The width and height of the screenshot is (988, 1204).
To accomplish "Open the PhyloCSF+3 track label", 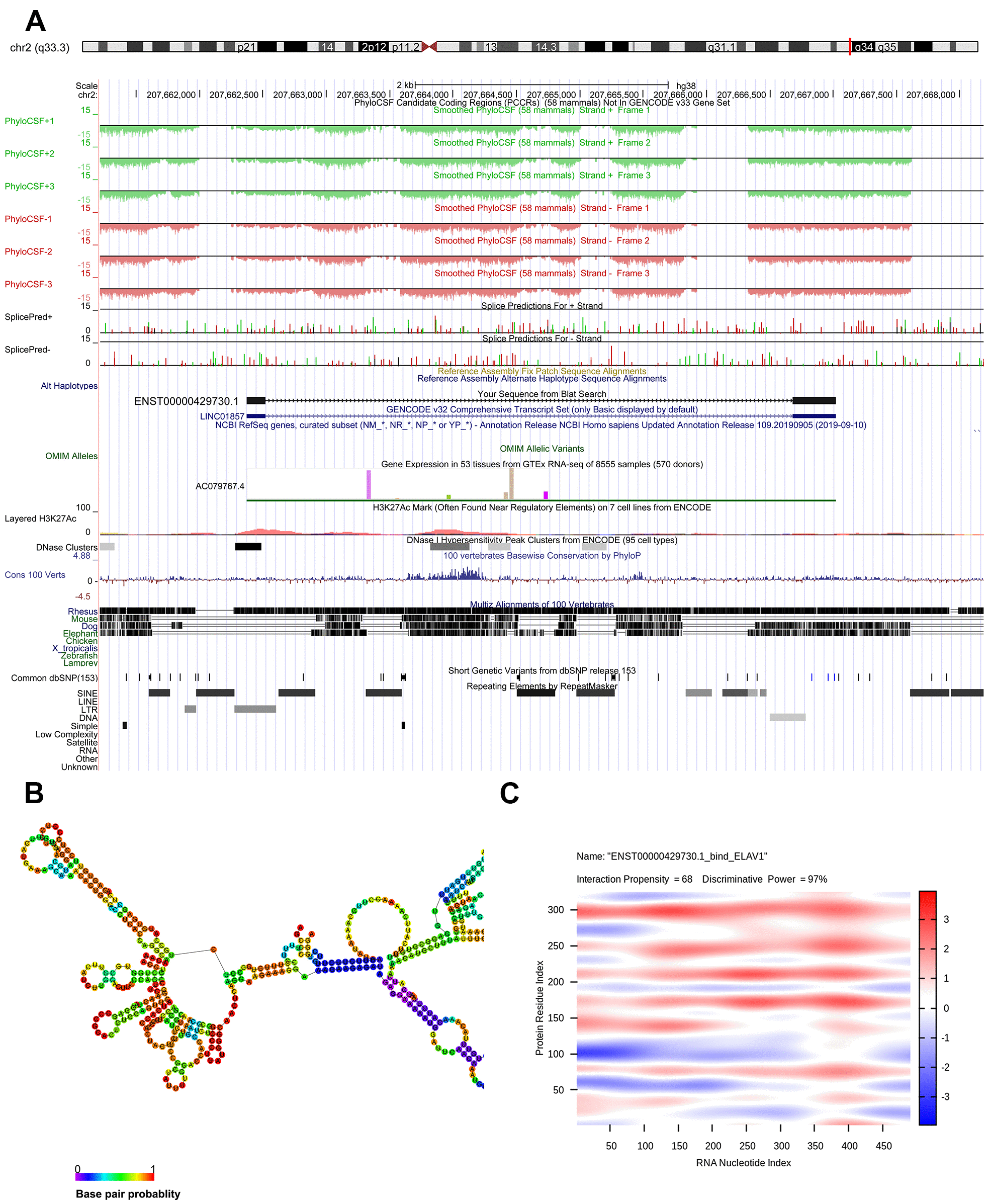I will [30, 186].
